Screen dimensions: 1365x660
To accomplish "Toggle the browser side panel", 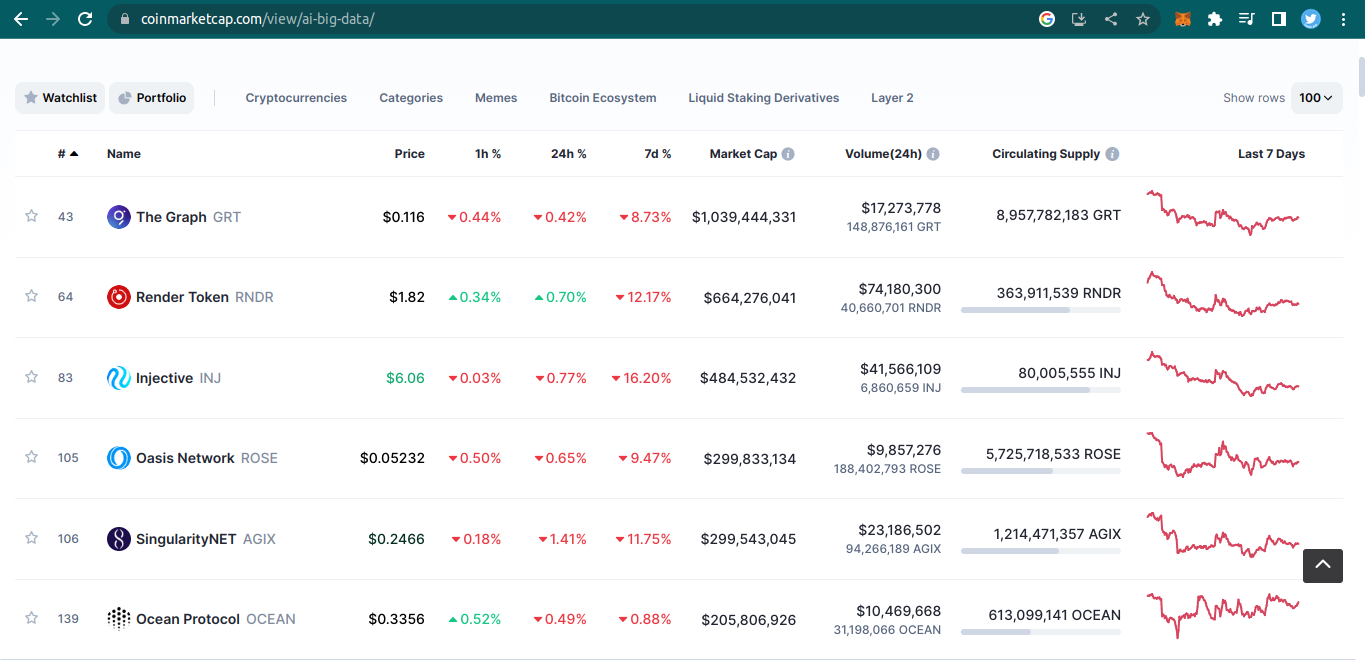I will (x=1279, y=19).
